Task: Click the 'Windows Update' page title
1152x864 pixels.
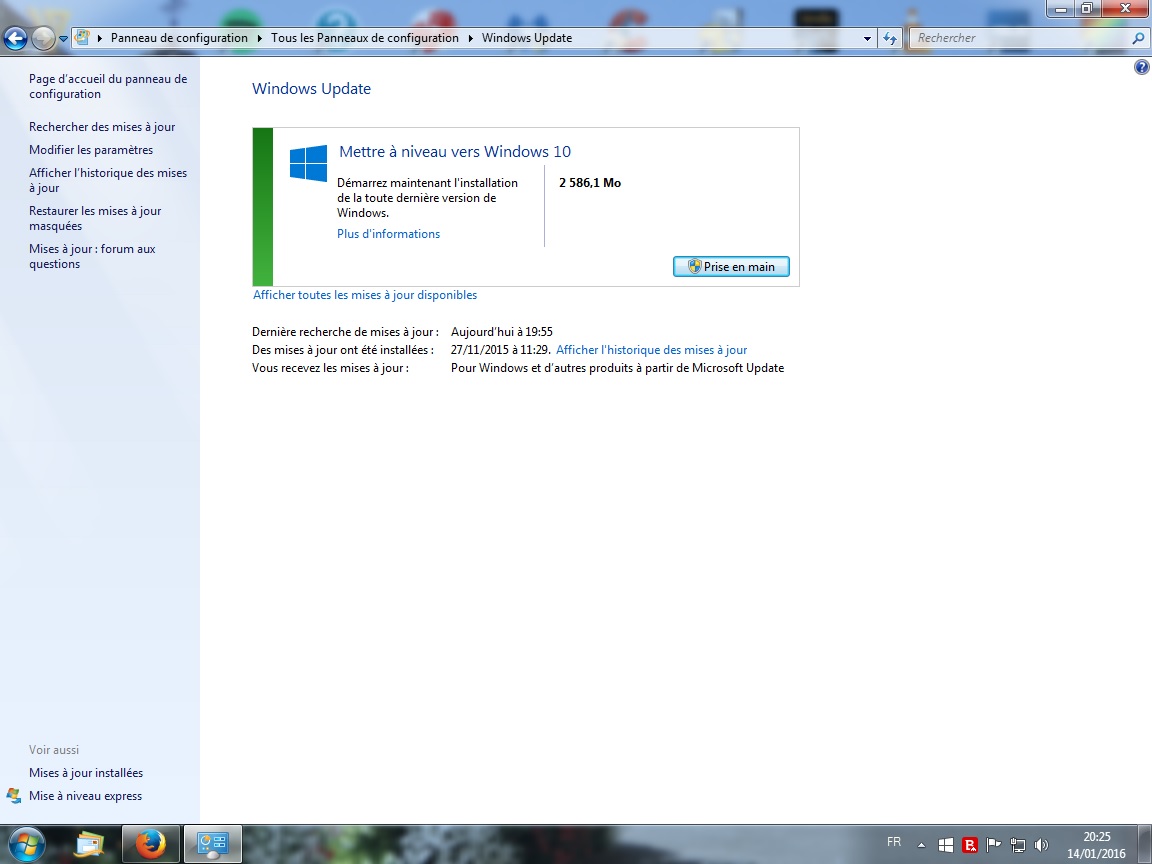Action: (x=312, y=89)
